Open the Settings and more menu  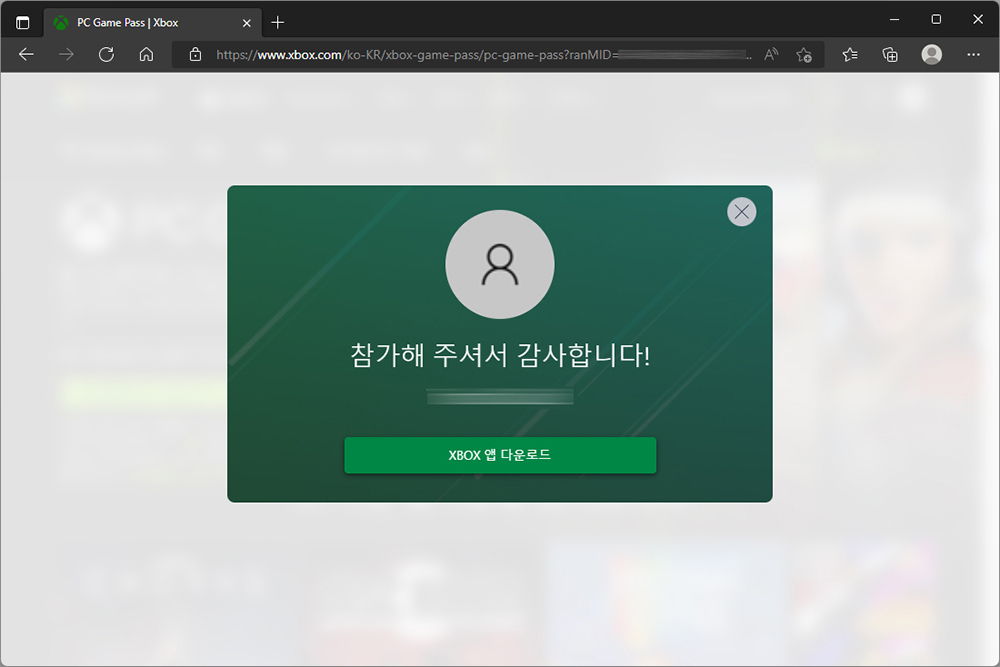973,55
